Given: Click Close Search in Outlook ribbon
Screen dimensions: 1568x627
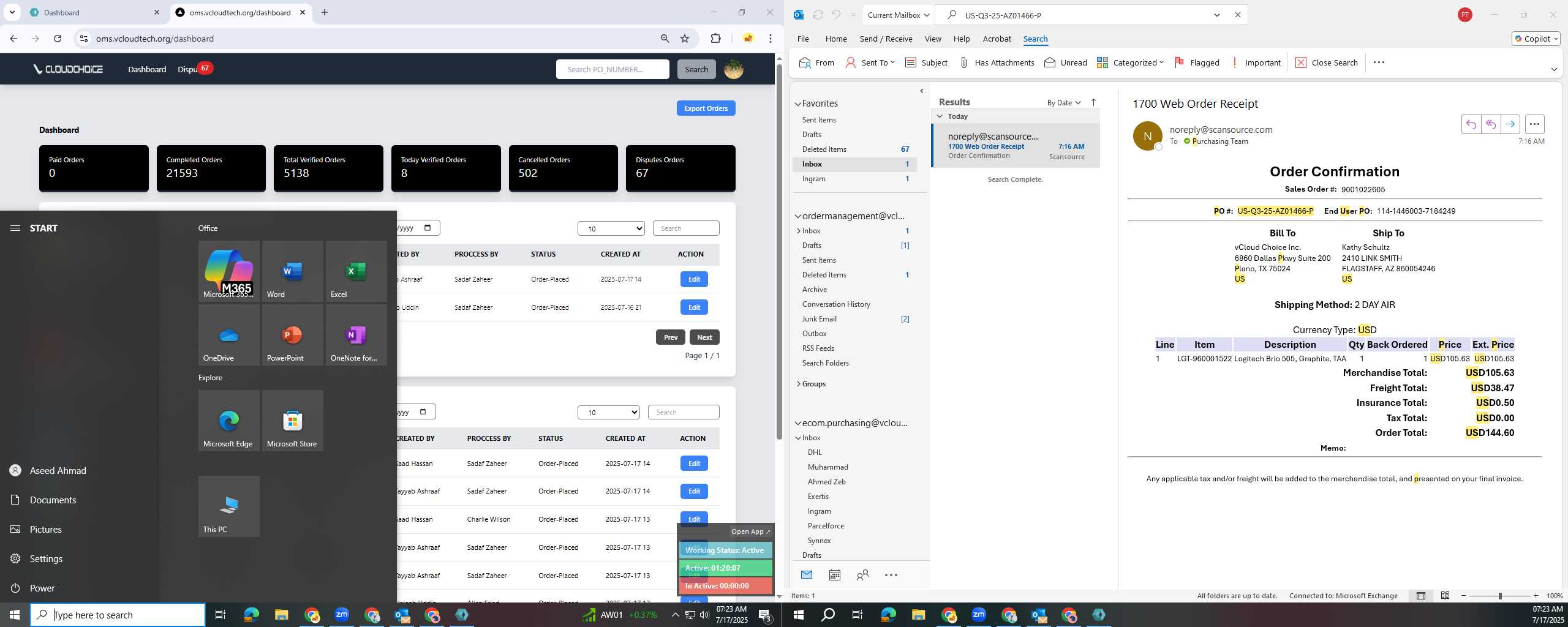Looking at the screenshot, I should 1326,62.
